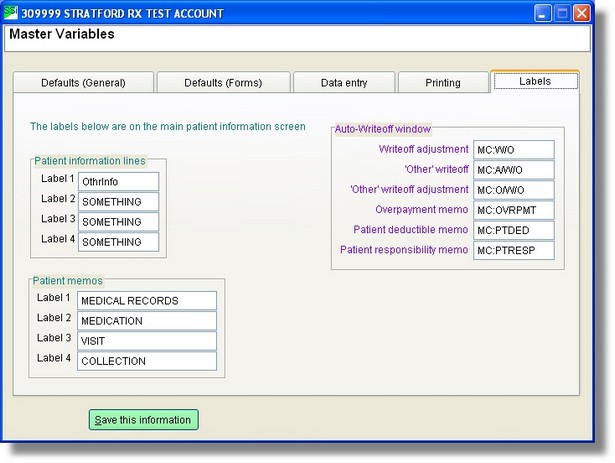Click the Patient deductible memo label text

click(x=411, y=230)
